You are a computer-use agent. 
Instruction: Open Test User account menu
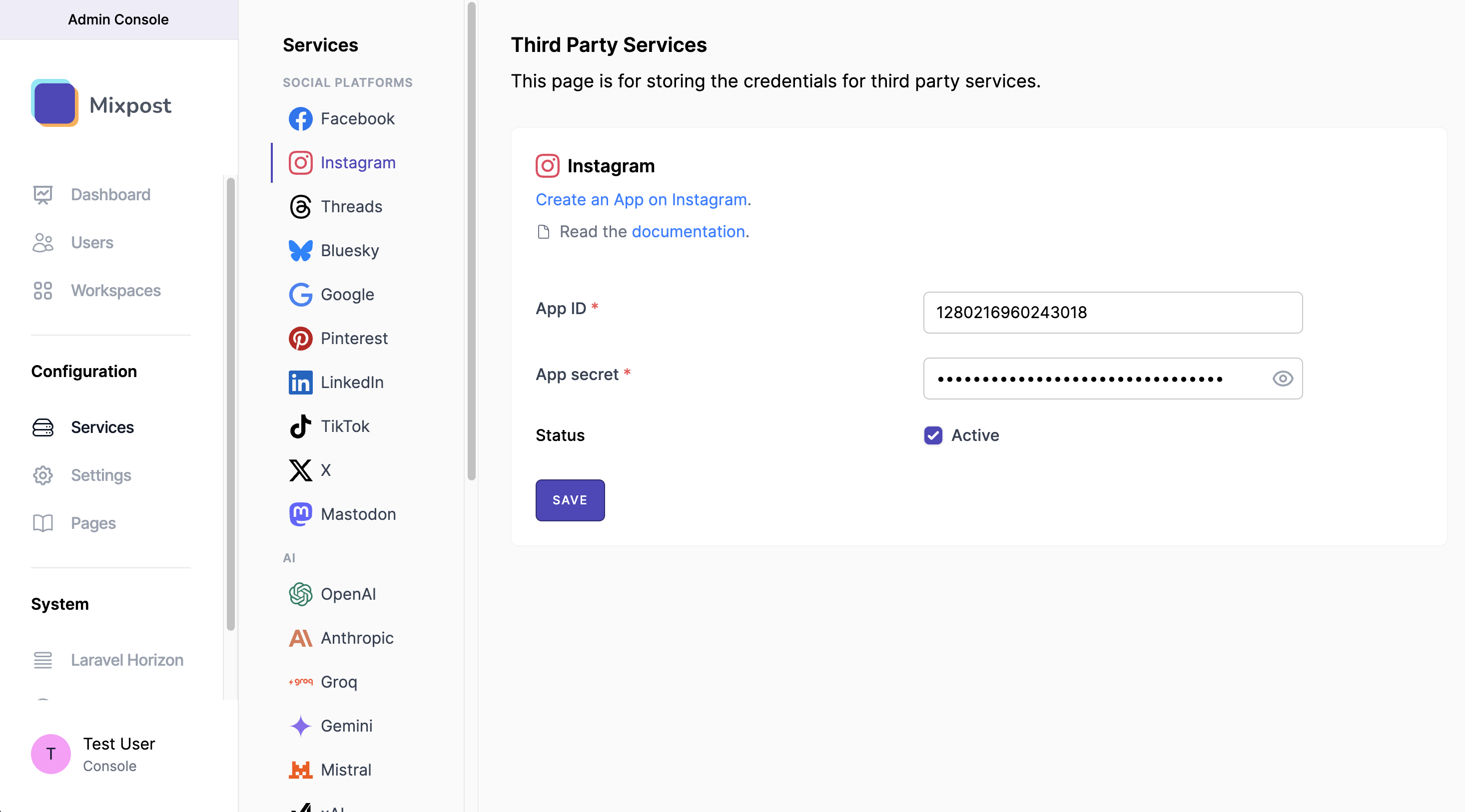93,754
